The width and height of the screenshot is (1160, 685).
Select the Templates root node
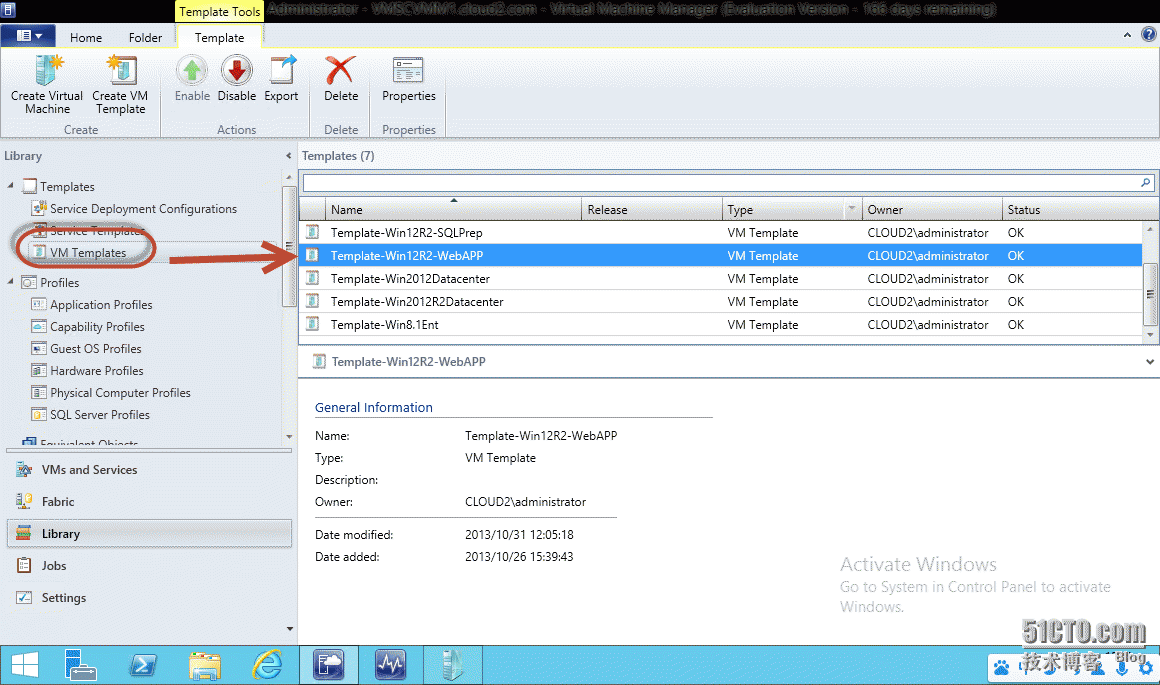click(x=67, y=186)
